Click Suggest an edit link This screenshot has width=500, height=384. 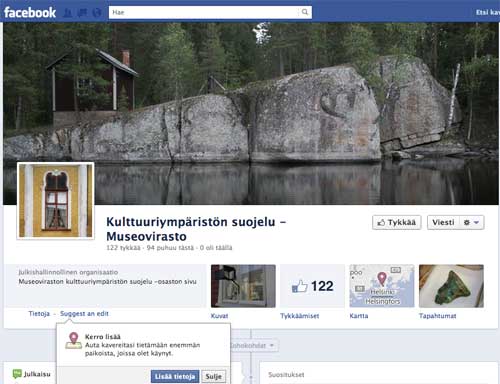[x=84, y=314]
